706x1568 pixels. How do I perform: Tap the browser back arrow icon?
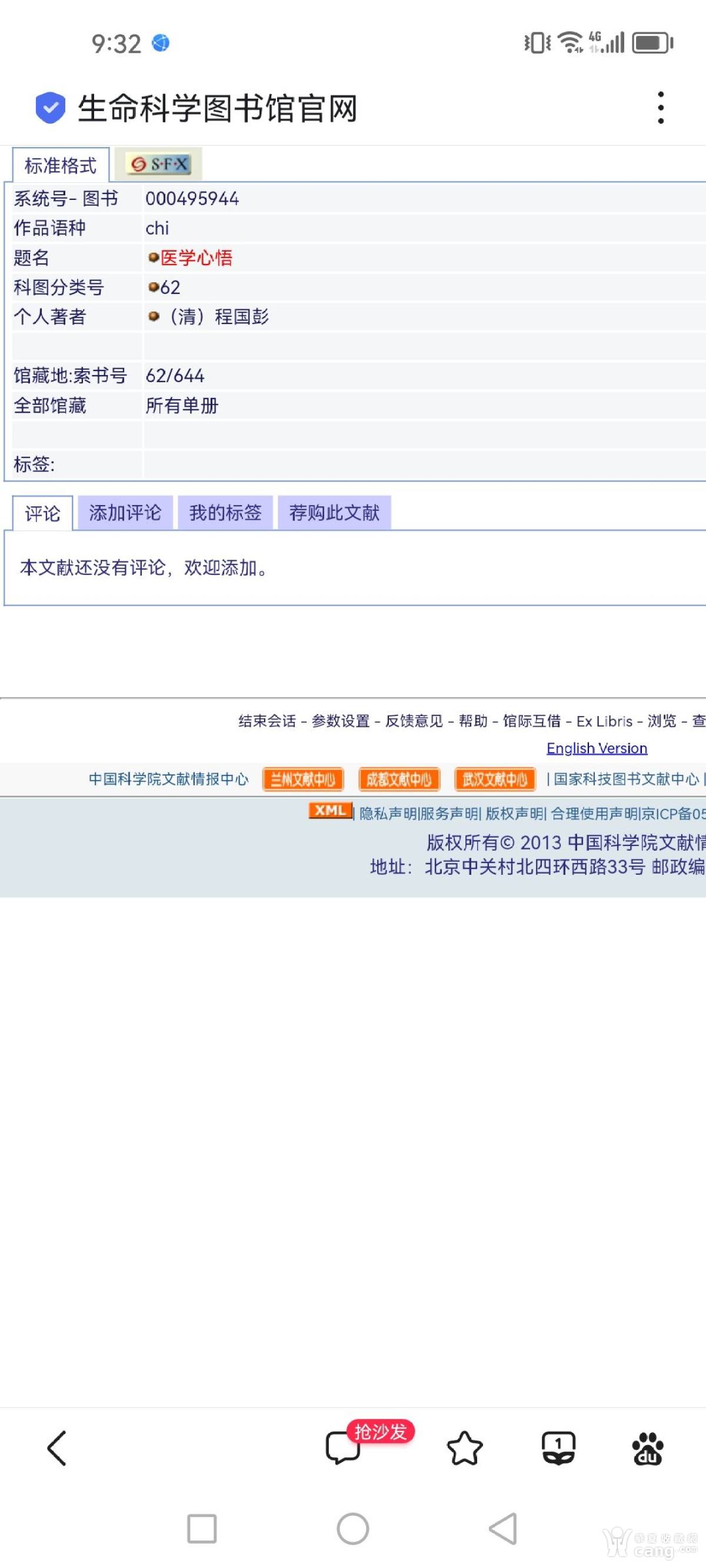point(56,1447)
